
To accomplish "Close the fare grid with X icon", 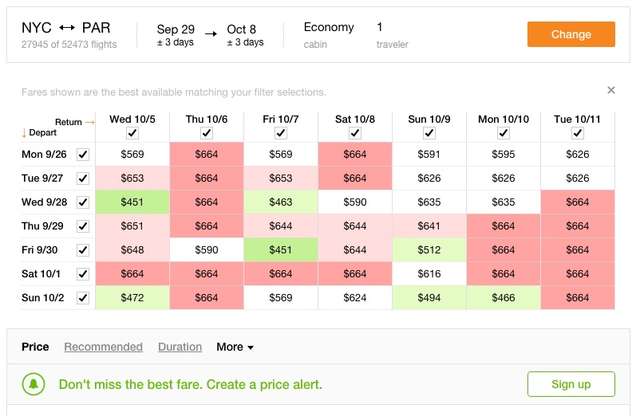I will pos(611,90).
